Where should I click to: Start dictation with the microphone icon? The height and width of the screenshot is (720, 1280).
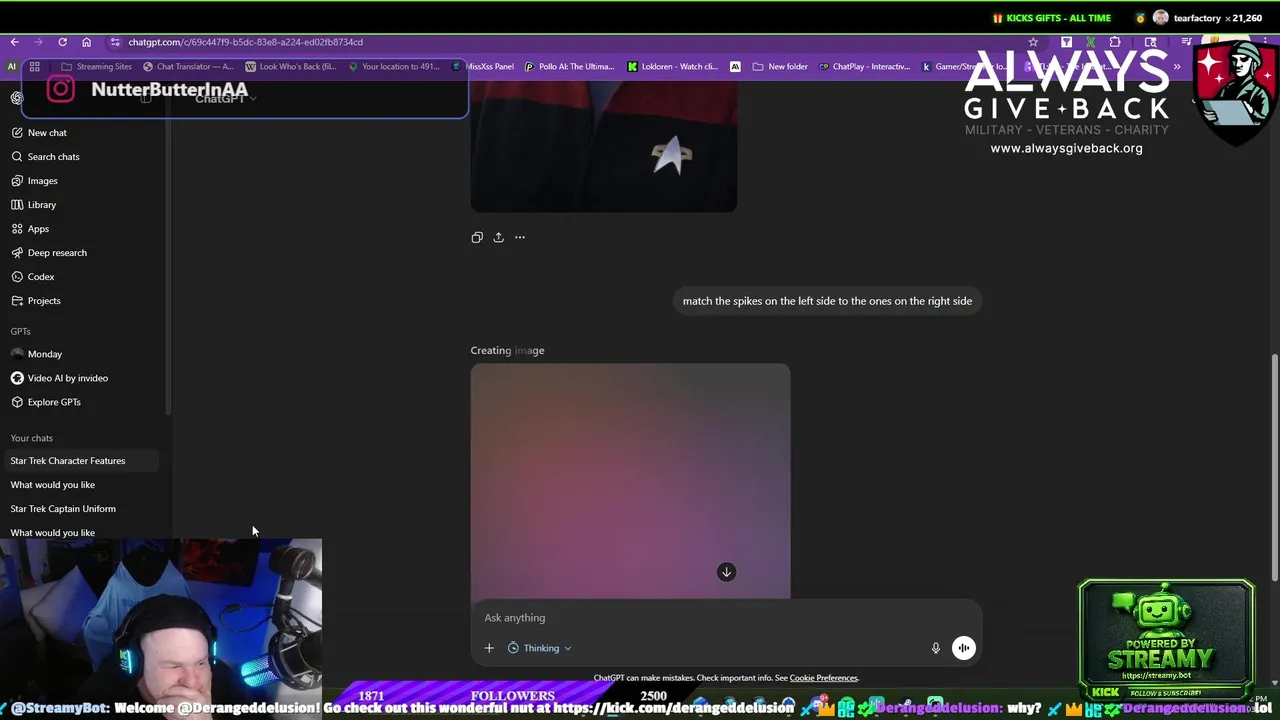(936, 648)
